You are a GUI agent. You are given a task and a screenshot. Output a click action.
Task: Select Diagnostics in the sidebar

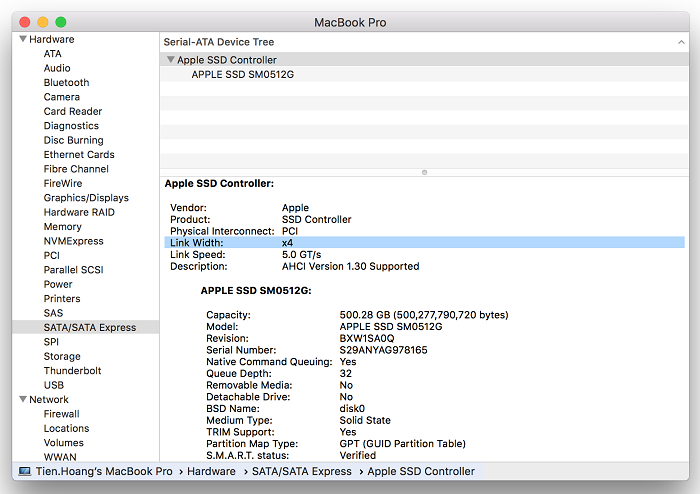(x=71, y=126)
